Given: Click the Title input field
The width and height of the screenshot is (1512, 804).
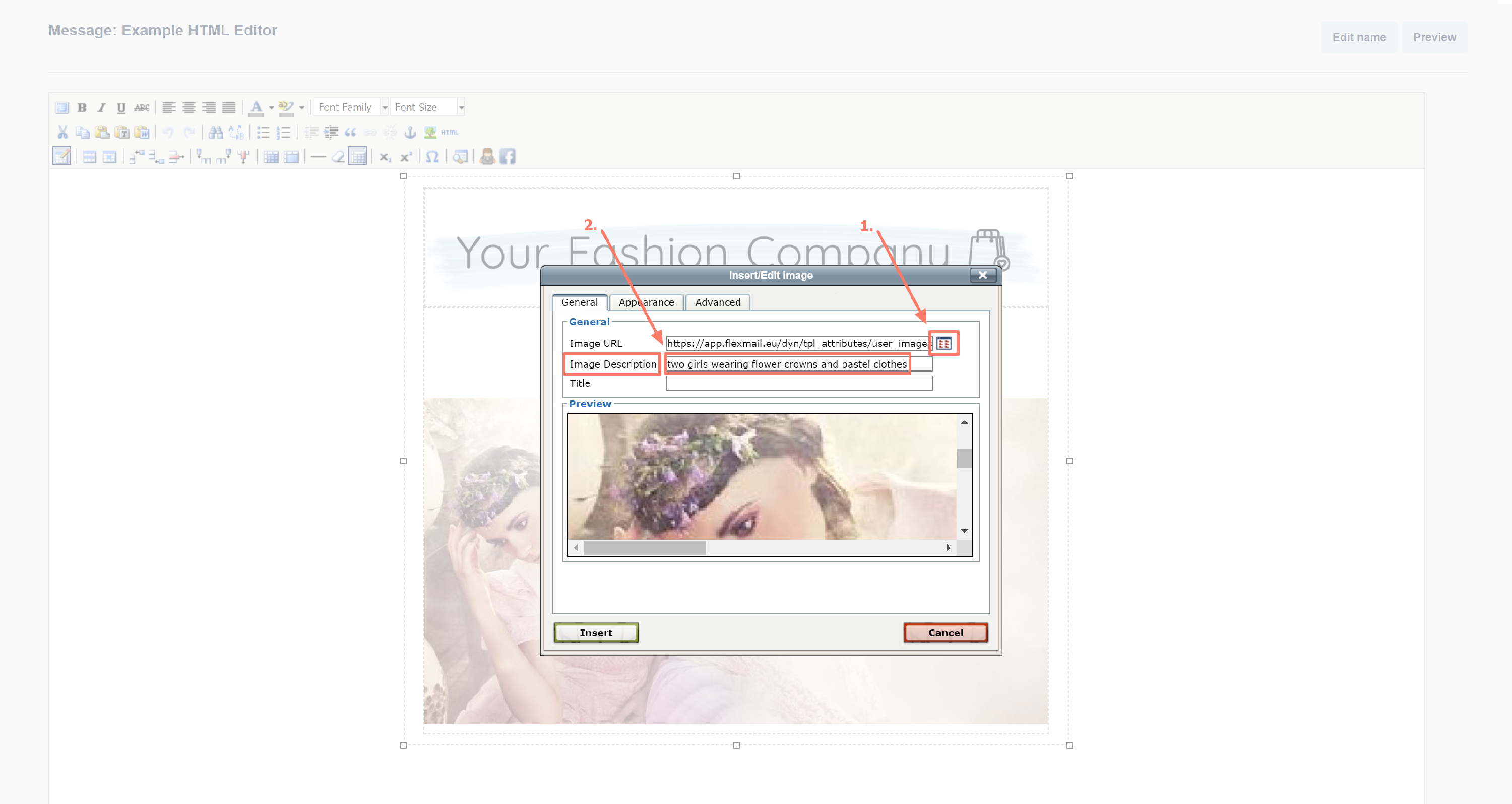Looking at the screenshot, I should pyautogui.click(x=798, y=383).
